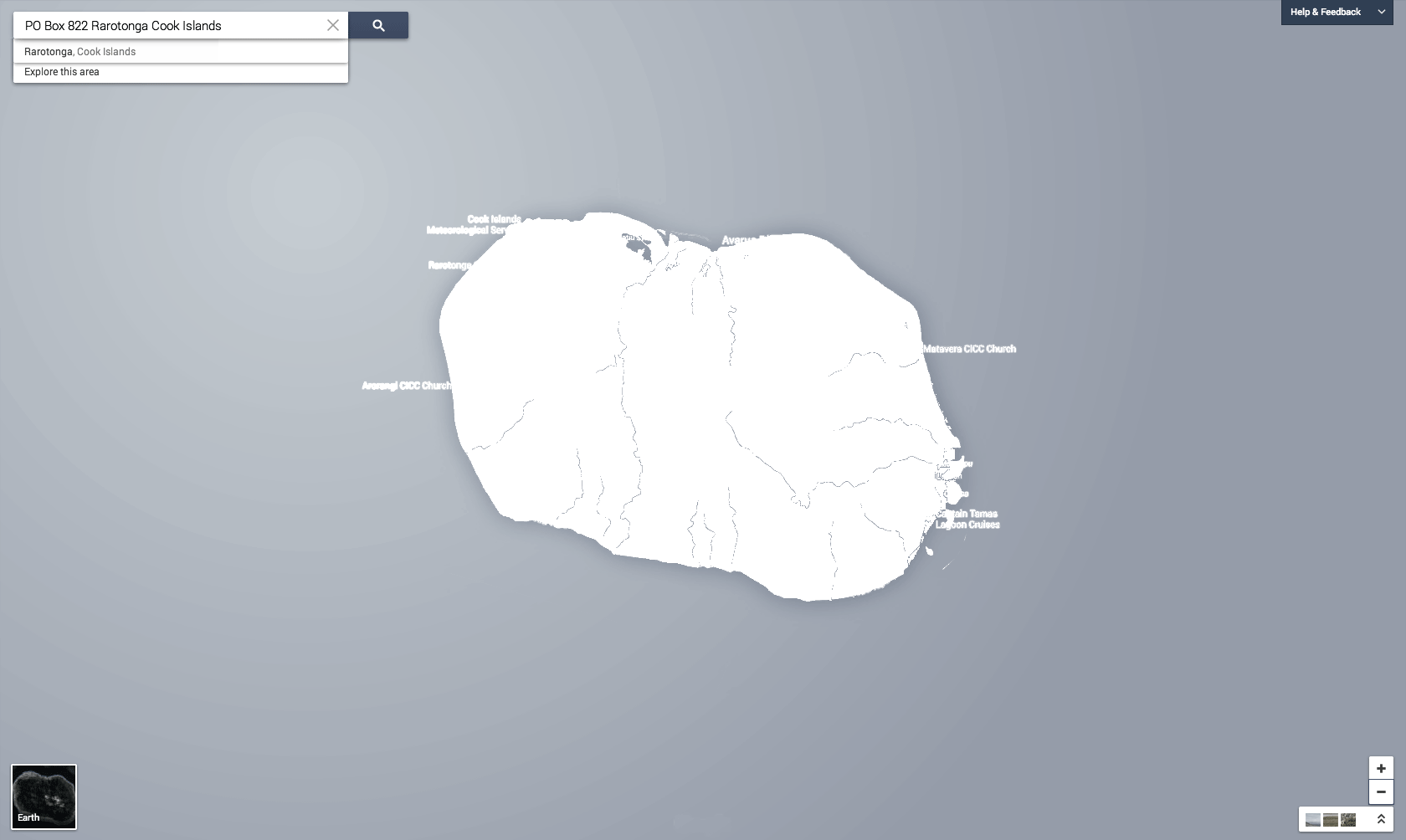This screenshot has width=1406, height=840.
Task: Select Rarotonga, Cook Islands suggestion
Action: click(x=80, y=52)
